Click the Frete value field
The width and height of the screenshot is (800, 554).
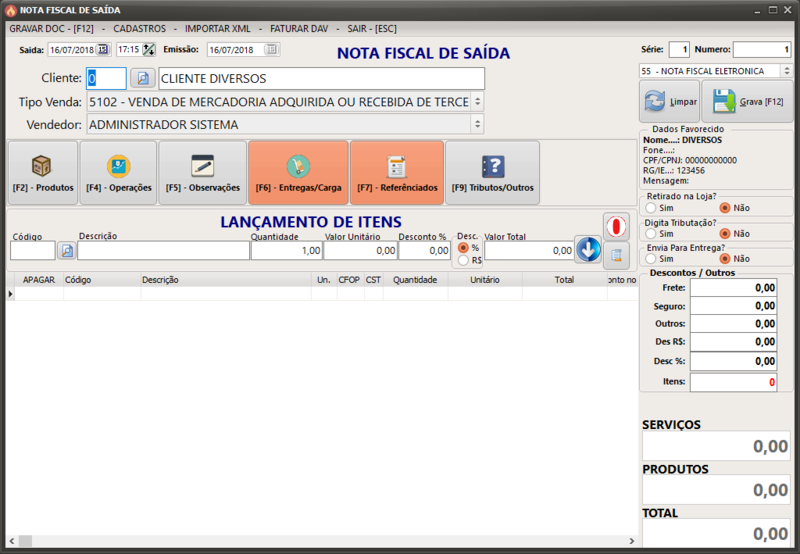(x=734, y=288)
